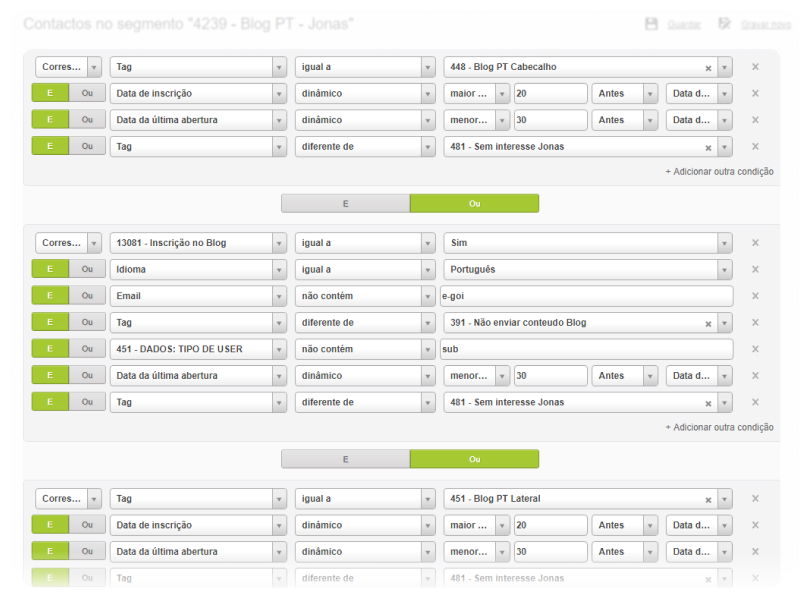Remove the '13081 - Inscrição no Blog' condition row
The width and height of the screenshot is (810, 604).
click(755, 243)
